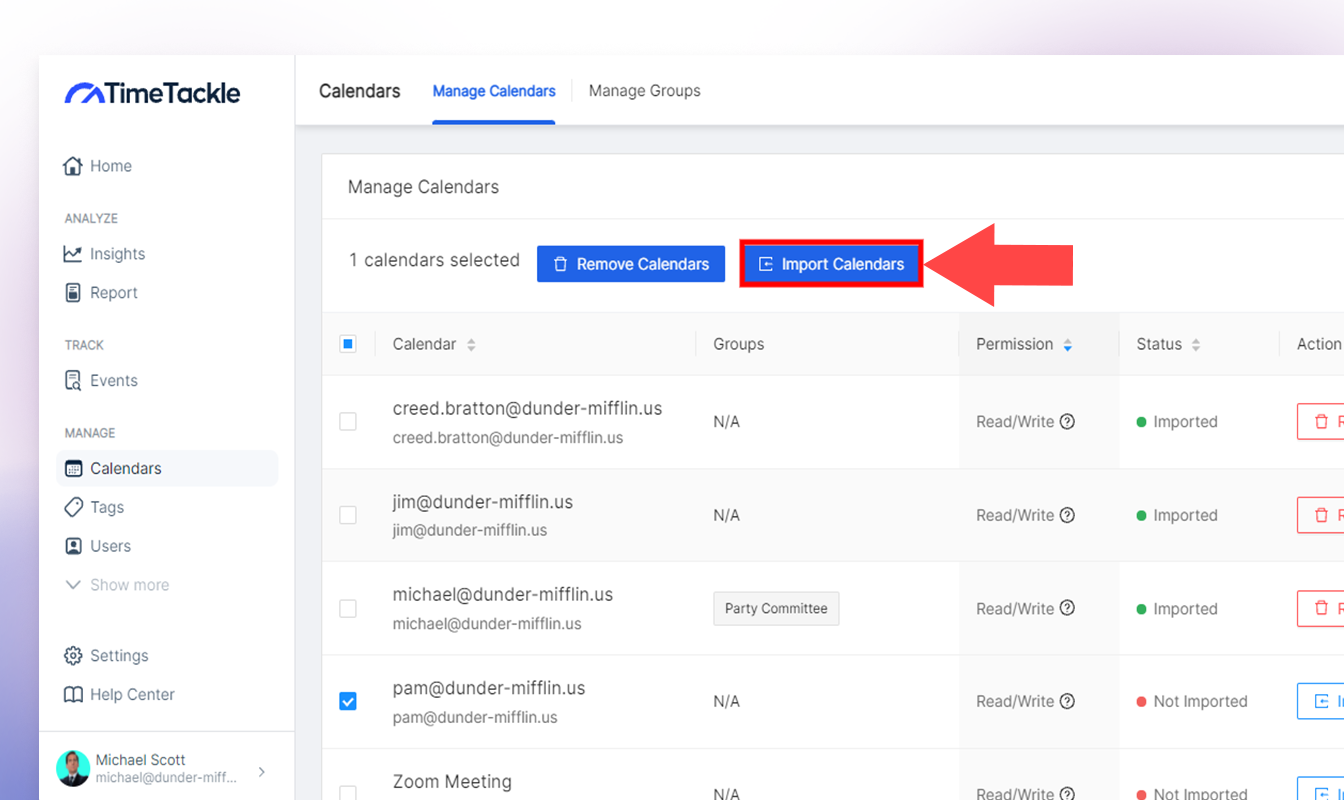Click import button in pam row
This screenshot has height=800, width=1344.
click(x=1320, y=701)
